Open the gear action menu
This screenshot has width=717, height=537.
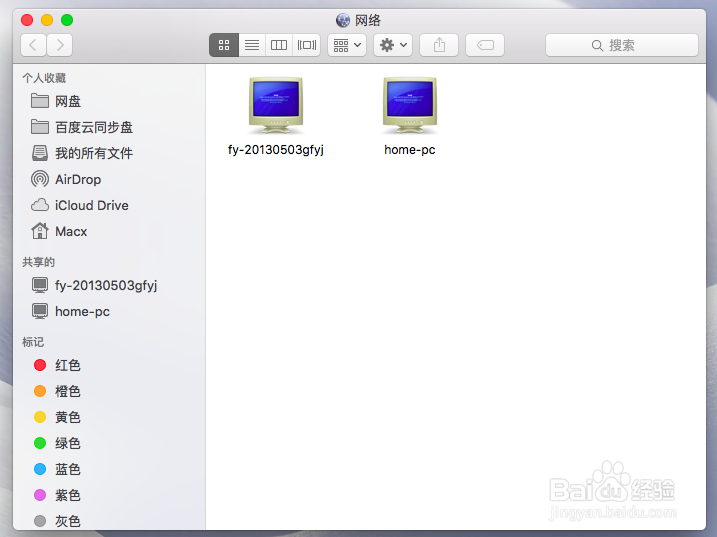(393, 45)
